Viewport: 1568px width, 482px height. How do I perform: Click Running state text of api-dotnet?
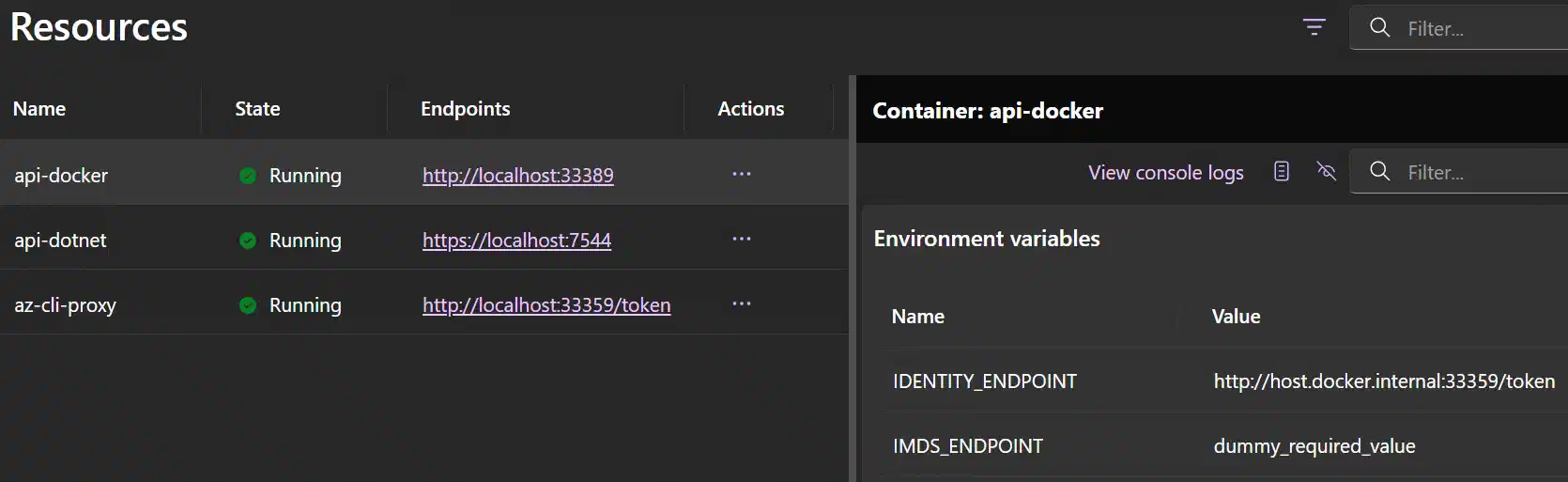pyautogui.click(x=305, y=241)
